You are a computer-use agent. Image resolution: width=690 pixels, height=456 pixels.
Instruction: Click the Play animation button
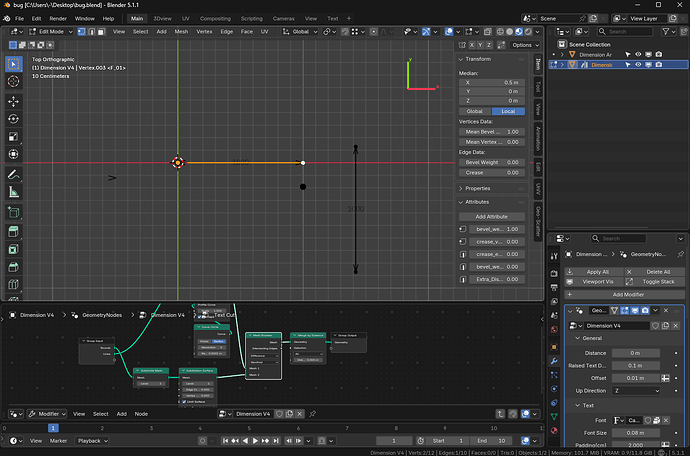pos(255,441)
